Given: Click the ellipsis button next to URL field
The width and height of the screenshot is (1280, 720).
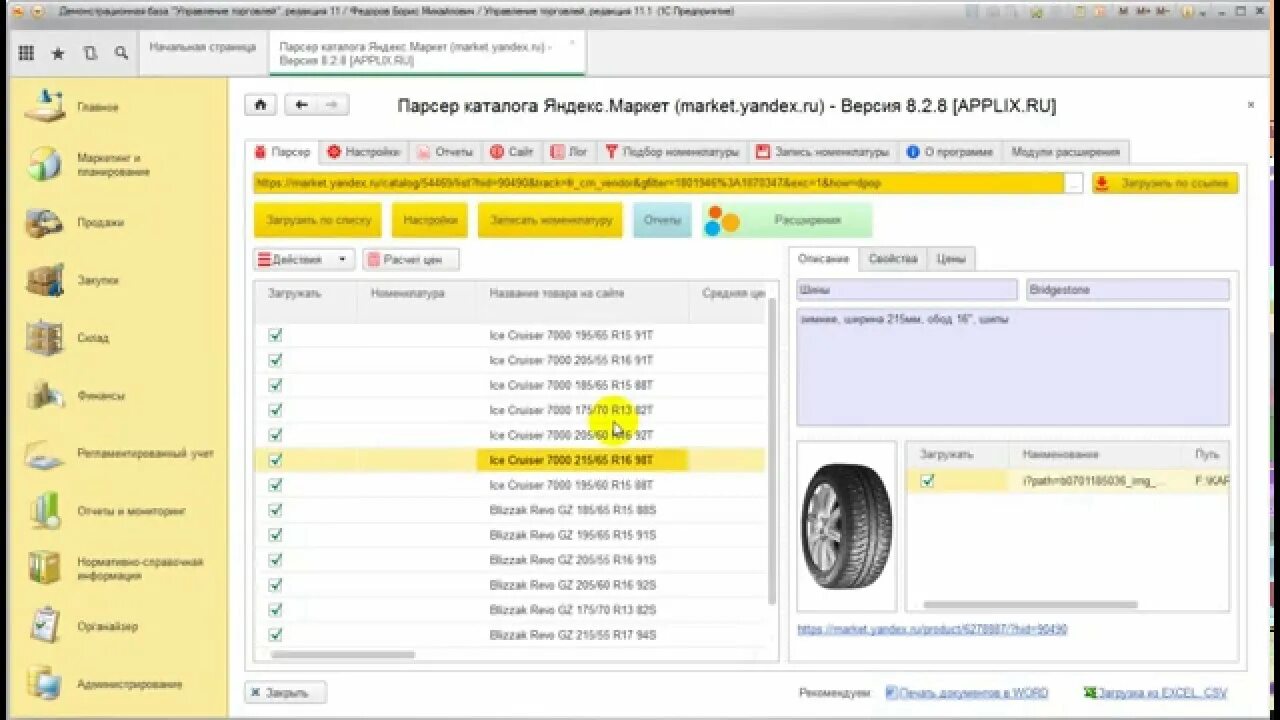Looking at the screenshot, I should pyautogui.click(x=1073, y=184).
